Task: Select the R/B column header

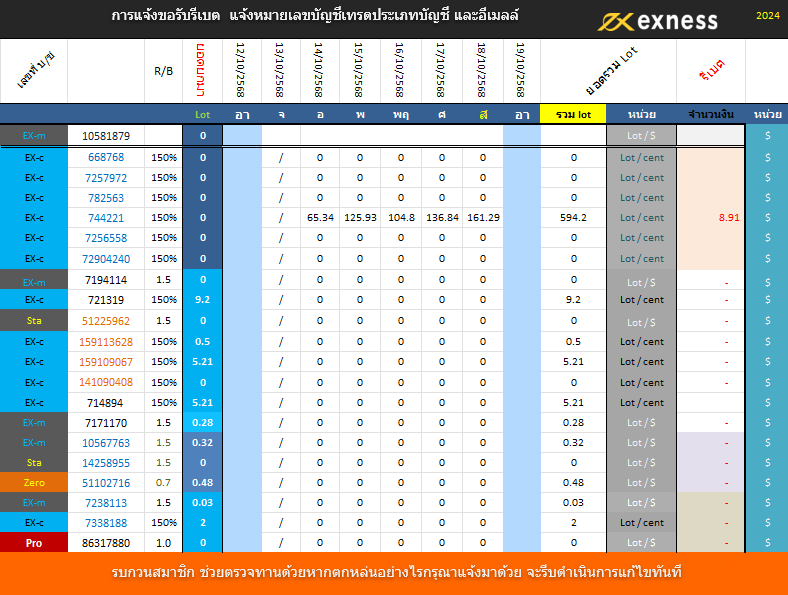Action: point(163,71)
